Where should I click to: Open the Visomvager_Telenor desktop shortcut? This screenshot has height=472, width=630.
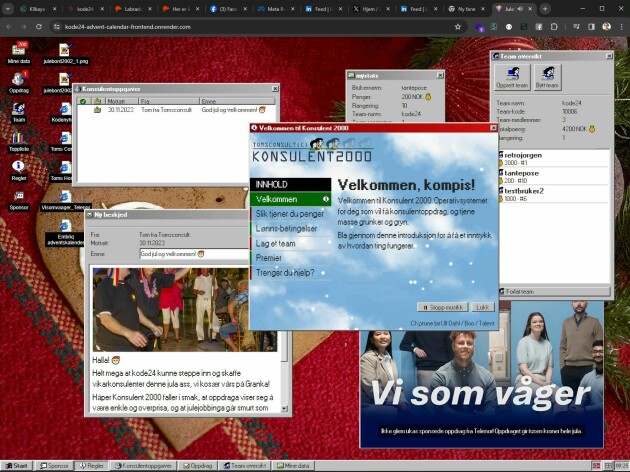tap(65, 200)
